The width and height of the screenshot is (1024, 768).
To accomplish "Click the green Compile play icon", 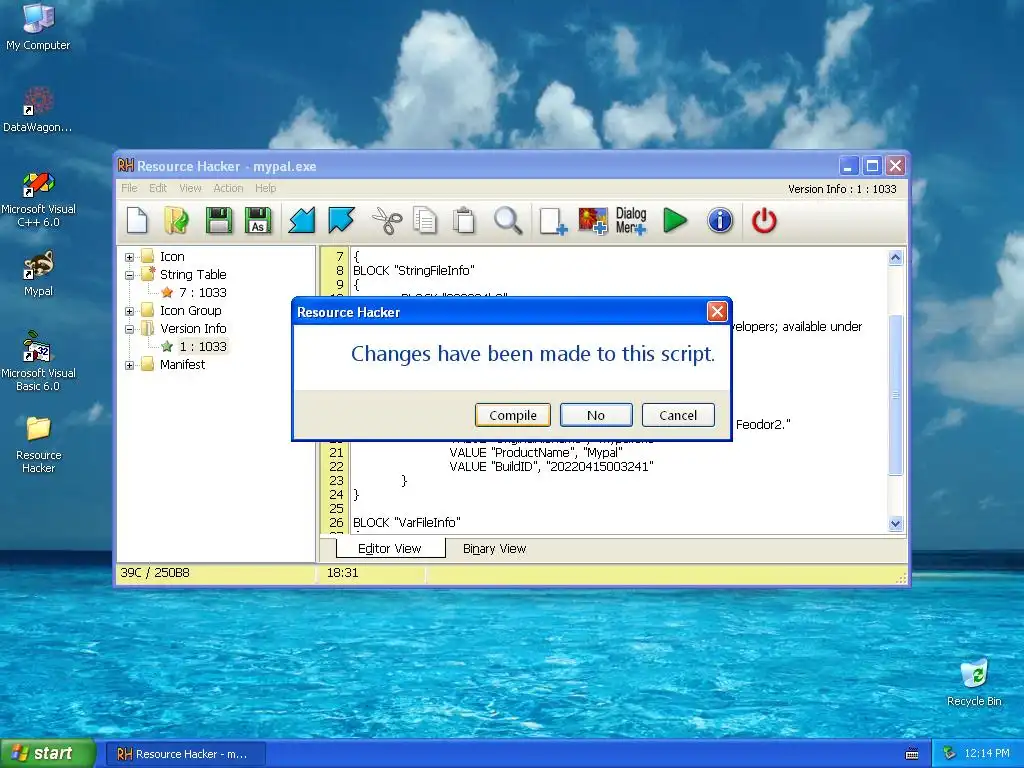I will pos(675,221).
